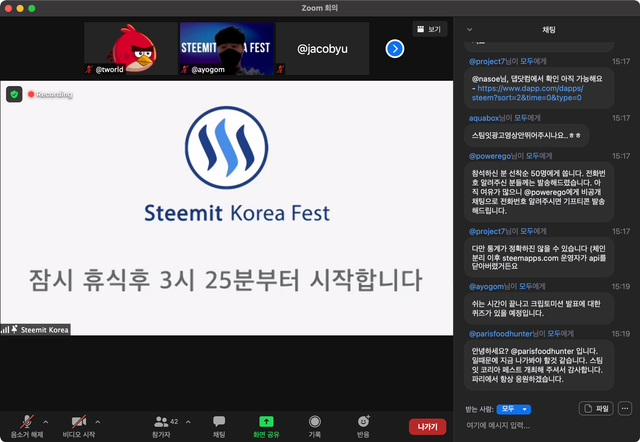The height and width of the screenshot is (442, 640).
Task: Click the macOS green fullscreen window button
Action: tap(32, 8)
